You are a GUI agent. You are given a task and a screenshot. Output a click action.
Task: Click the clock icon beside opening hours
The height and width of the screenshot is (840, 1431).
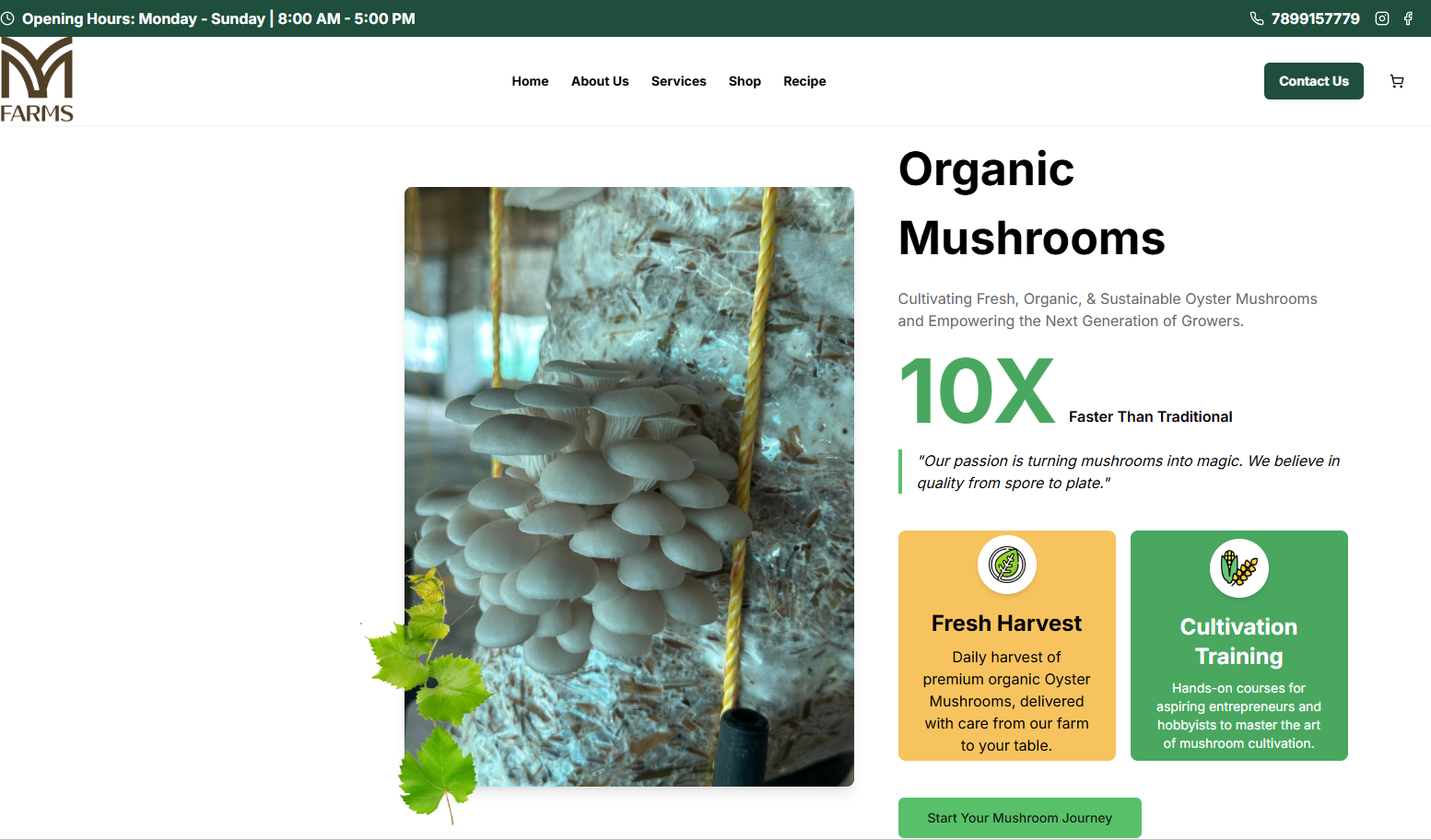(9, 18)
